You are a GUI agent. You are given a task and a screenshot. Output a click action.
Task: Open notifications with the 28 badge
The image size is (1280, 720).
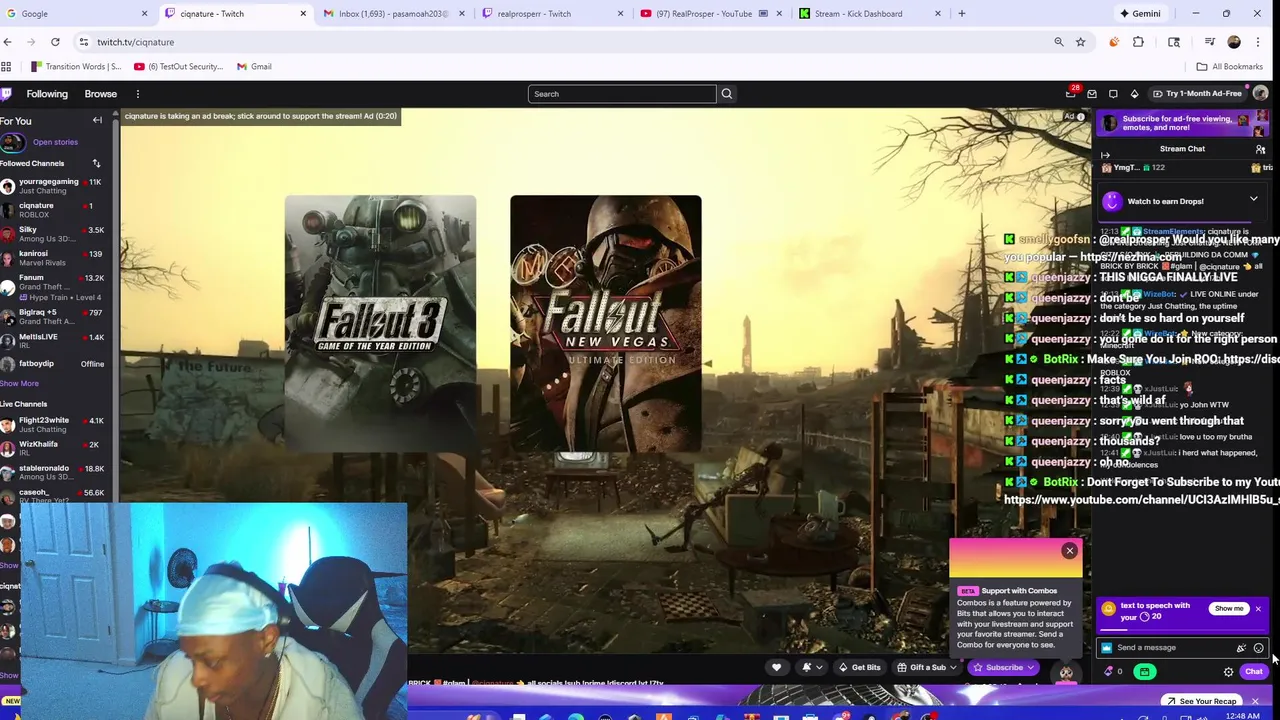coord(1071,93)
